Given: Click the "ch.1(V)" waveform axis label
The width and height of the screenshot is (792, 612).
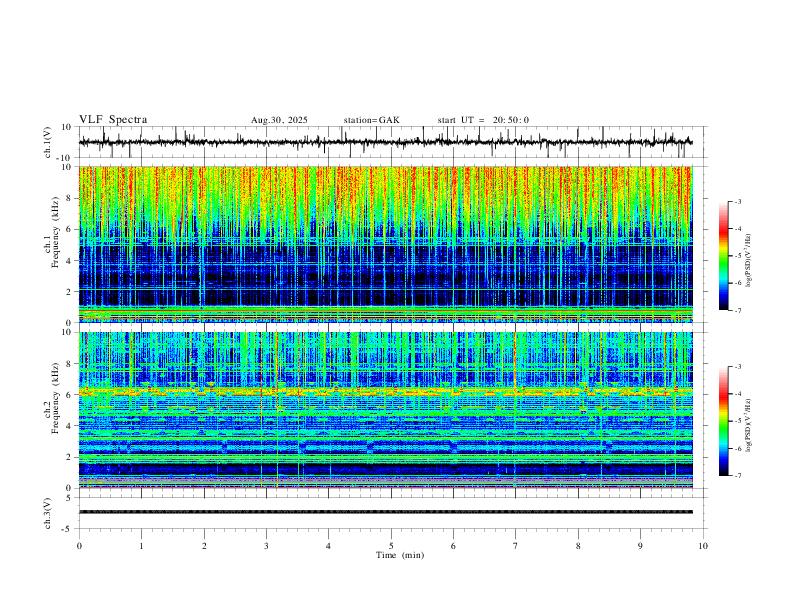Looking at the screenshot, I should [x=48, y=142].
